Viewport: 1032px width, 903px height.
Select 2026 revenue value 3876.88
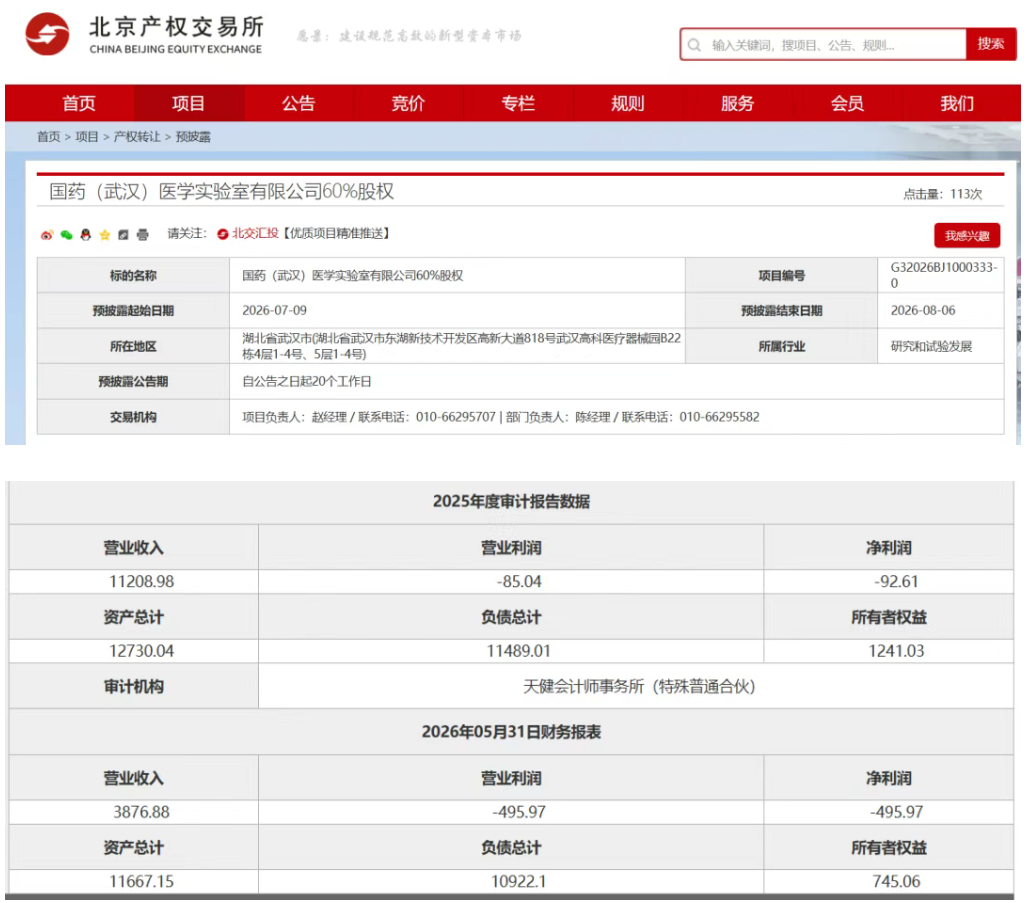(142, 812)
